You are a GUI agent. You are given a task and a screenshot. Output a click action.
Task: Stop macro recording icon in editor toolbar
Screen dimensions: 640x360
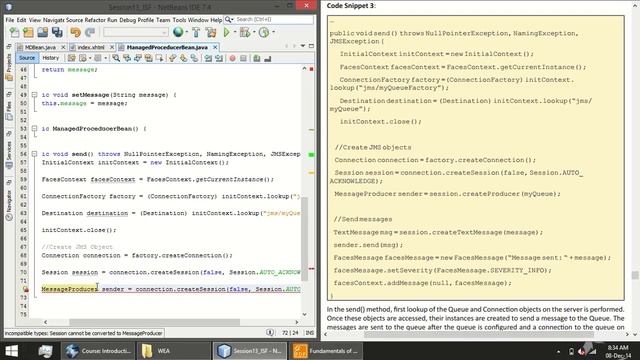click(243, 58)
